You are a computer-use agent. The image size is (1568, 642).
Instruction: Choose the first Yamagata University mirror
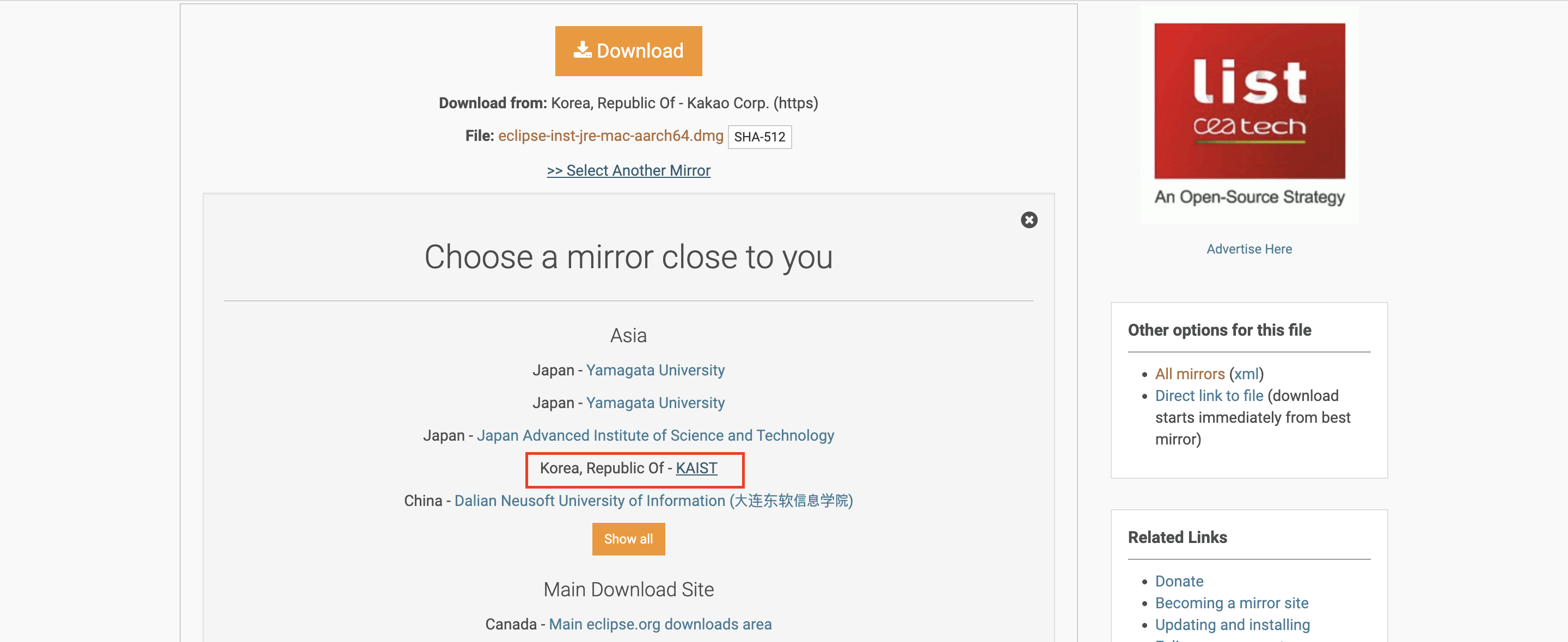point(655,370)
